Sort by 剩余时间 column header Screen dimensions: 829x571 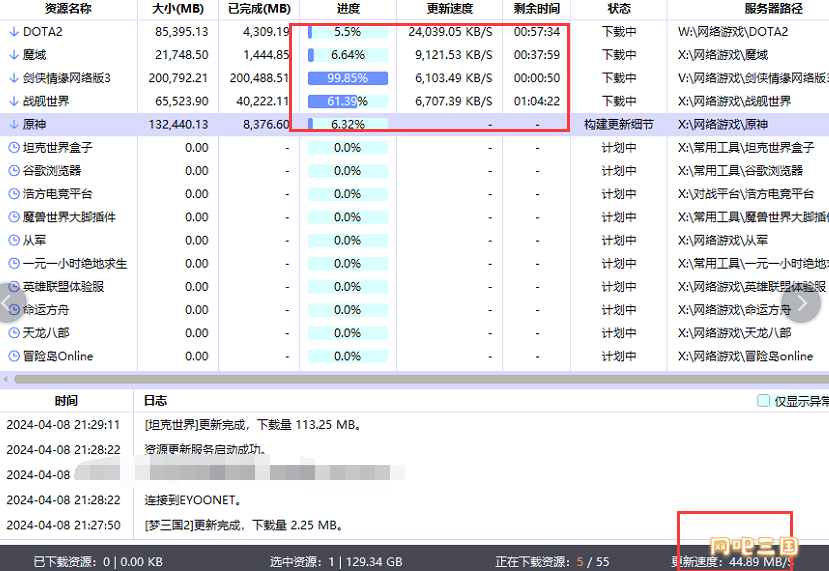tap(537, 9)
